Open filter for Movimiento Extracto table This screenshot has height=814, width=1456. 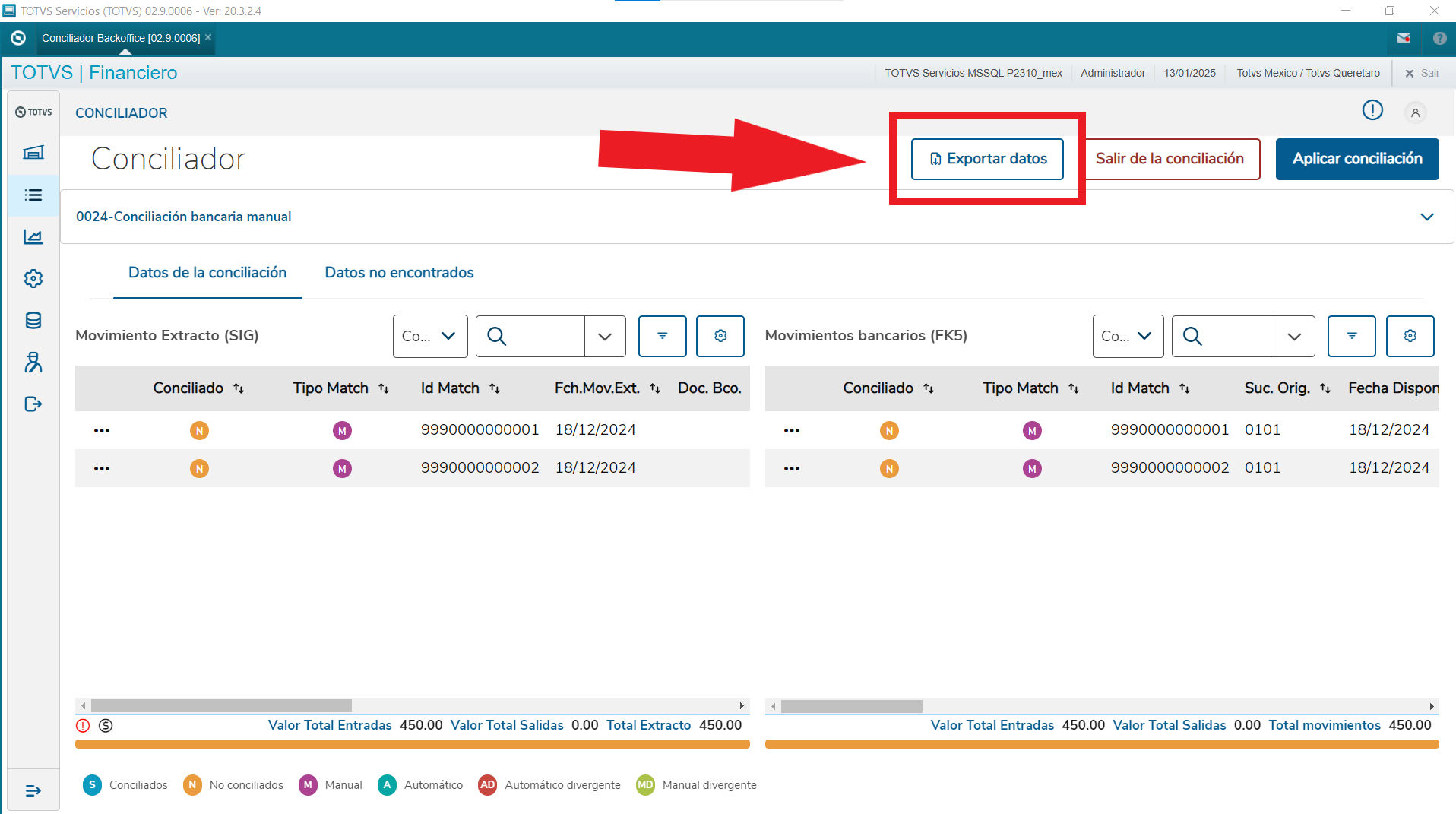click(662, 336)
